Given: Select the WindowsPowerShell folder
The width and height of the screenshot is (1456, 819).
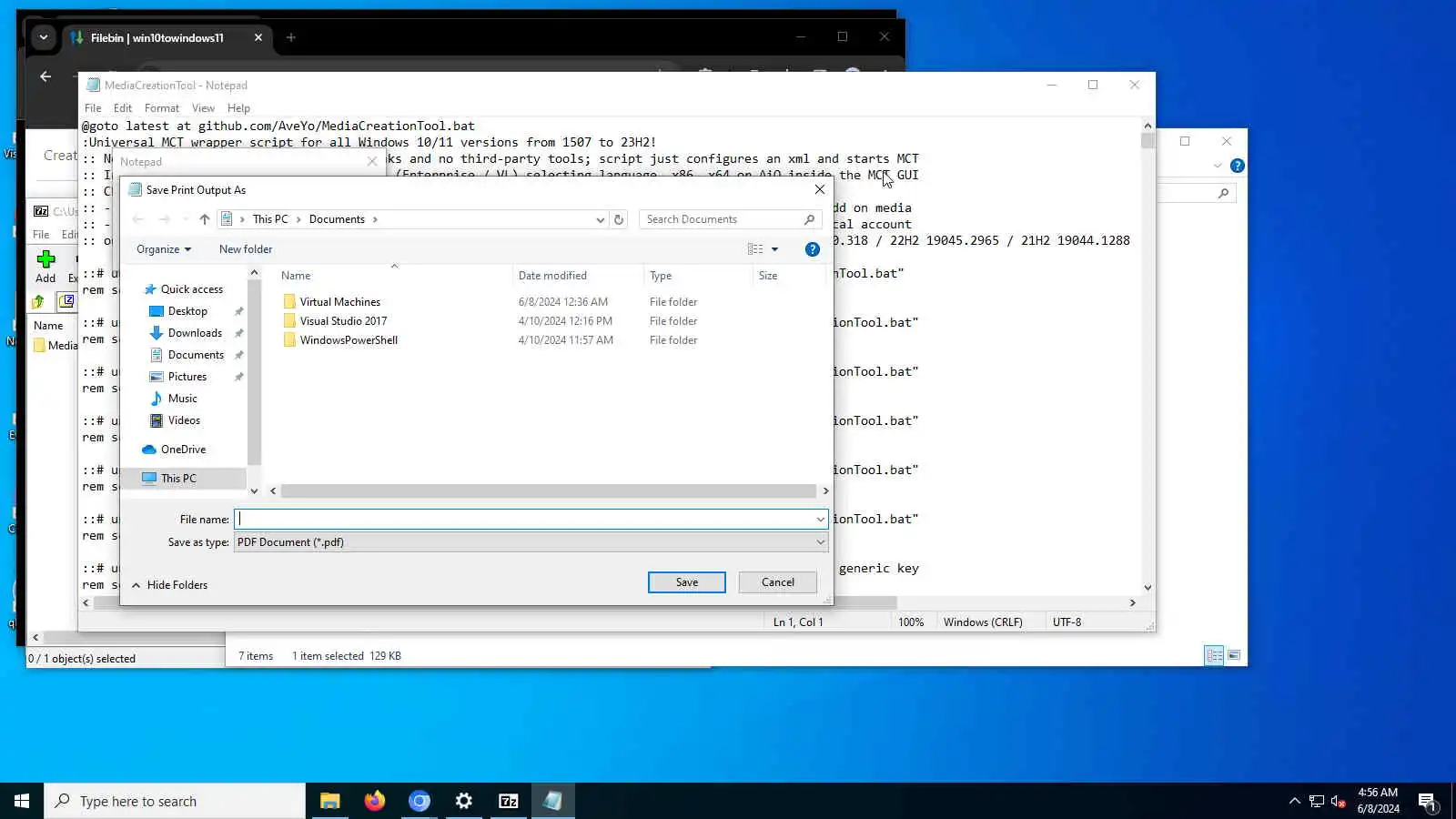Looking at the screenshot, I should [349, 340].
